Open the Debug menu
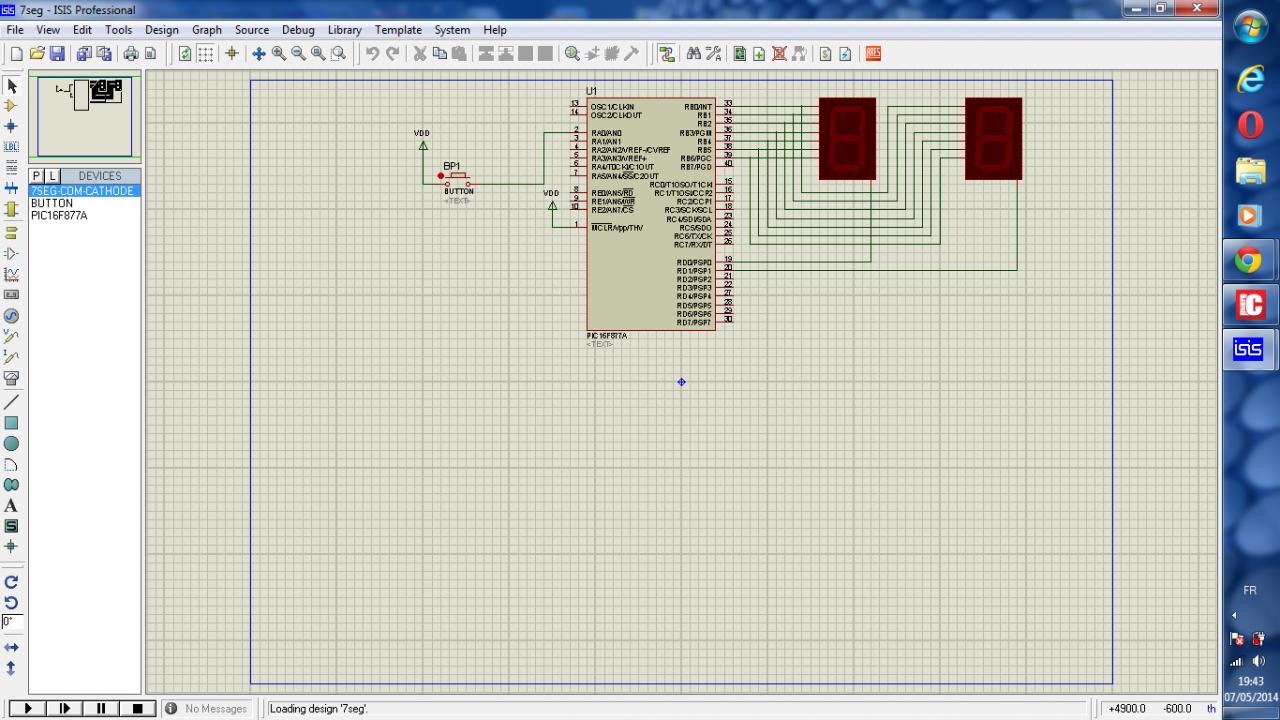 (297, 30)
